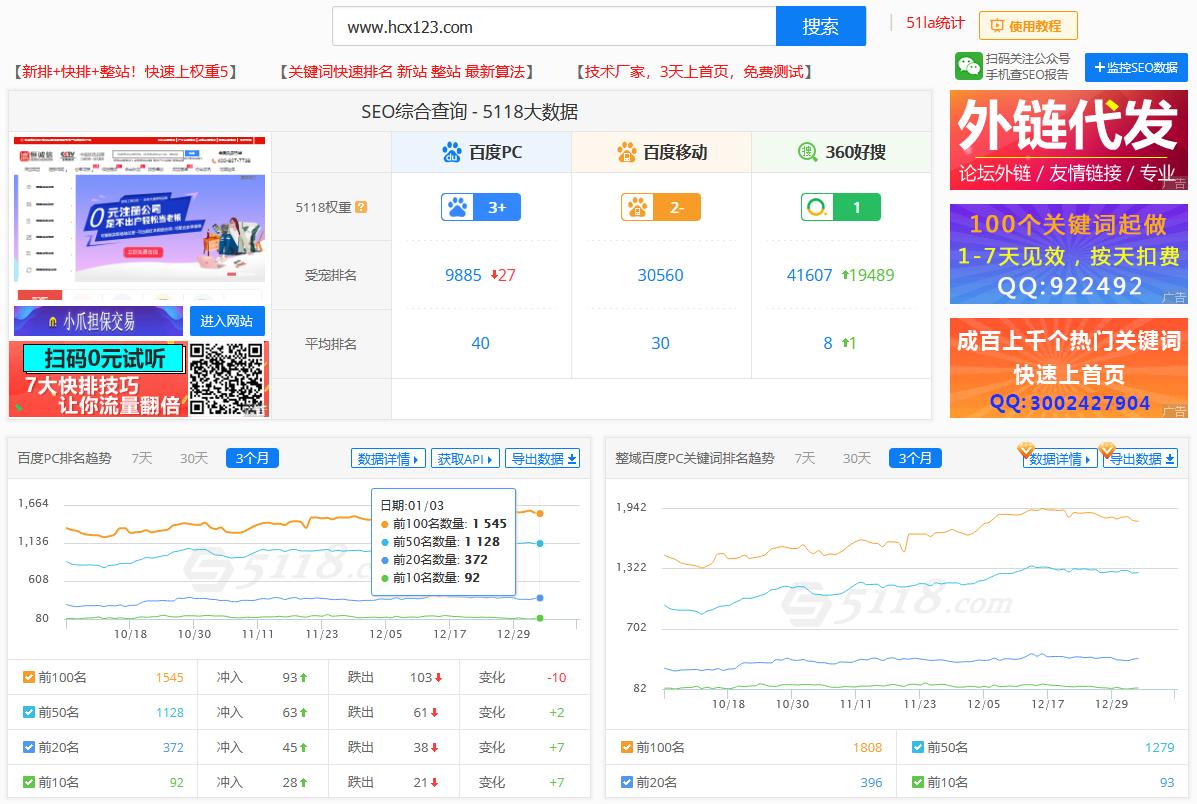Click the cyan top-50 chart marker
The width and height of the screenshot is (1197, 804).
click(540, 544)
